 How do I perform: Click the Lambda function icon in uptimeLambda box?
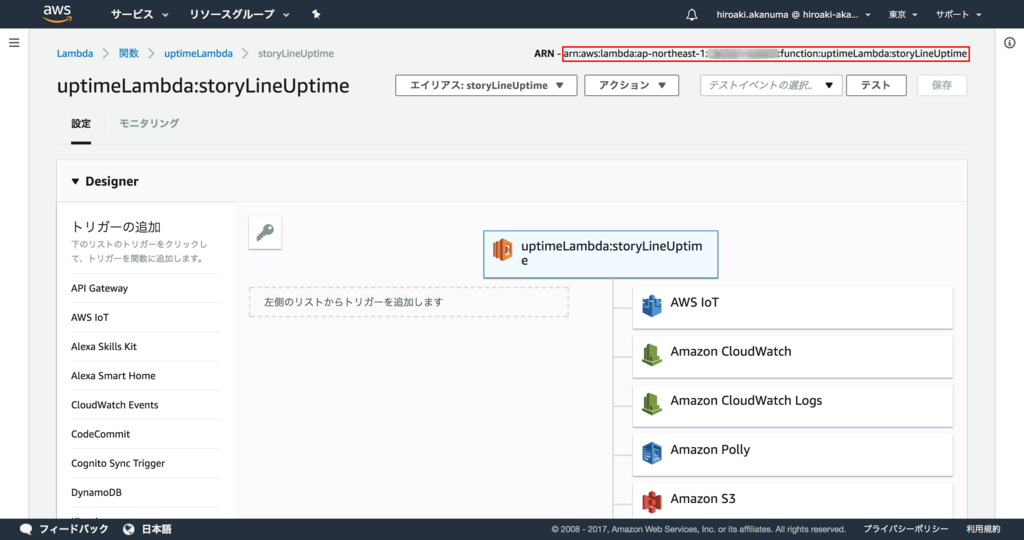[x=503, y=249]
